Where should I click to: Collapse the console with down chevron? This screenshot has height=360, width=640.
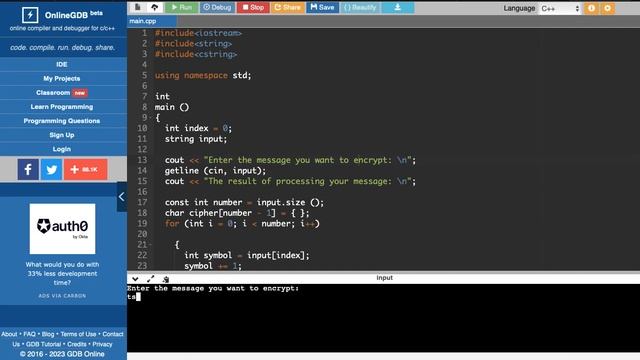135,279
